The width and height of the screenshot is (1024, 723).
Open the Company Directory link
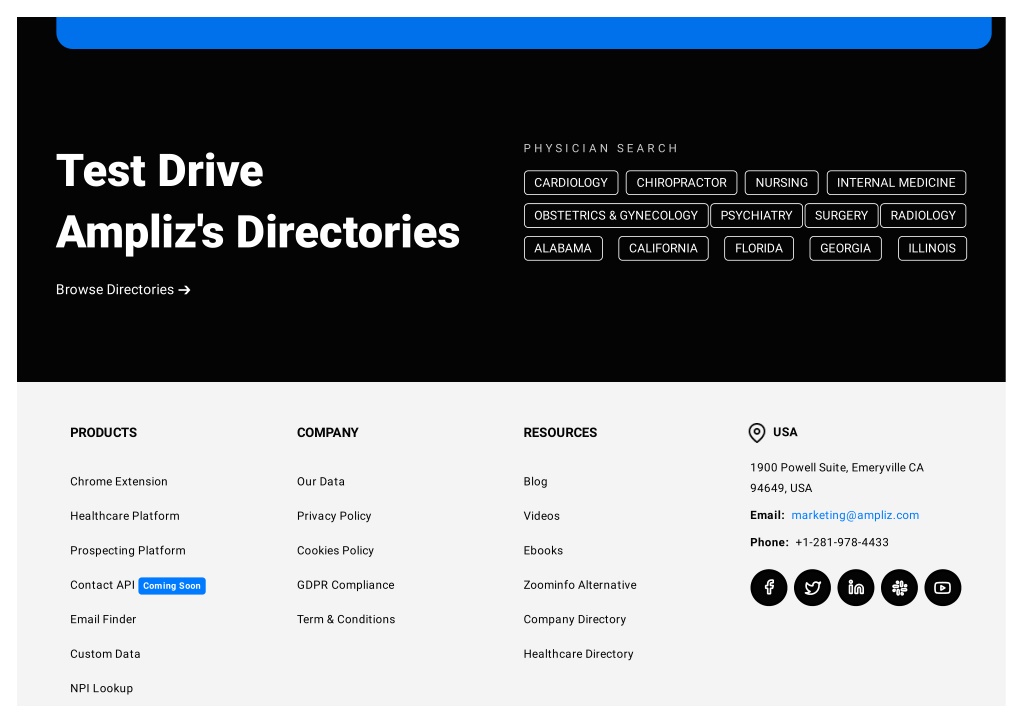click(575, 619)
